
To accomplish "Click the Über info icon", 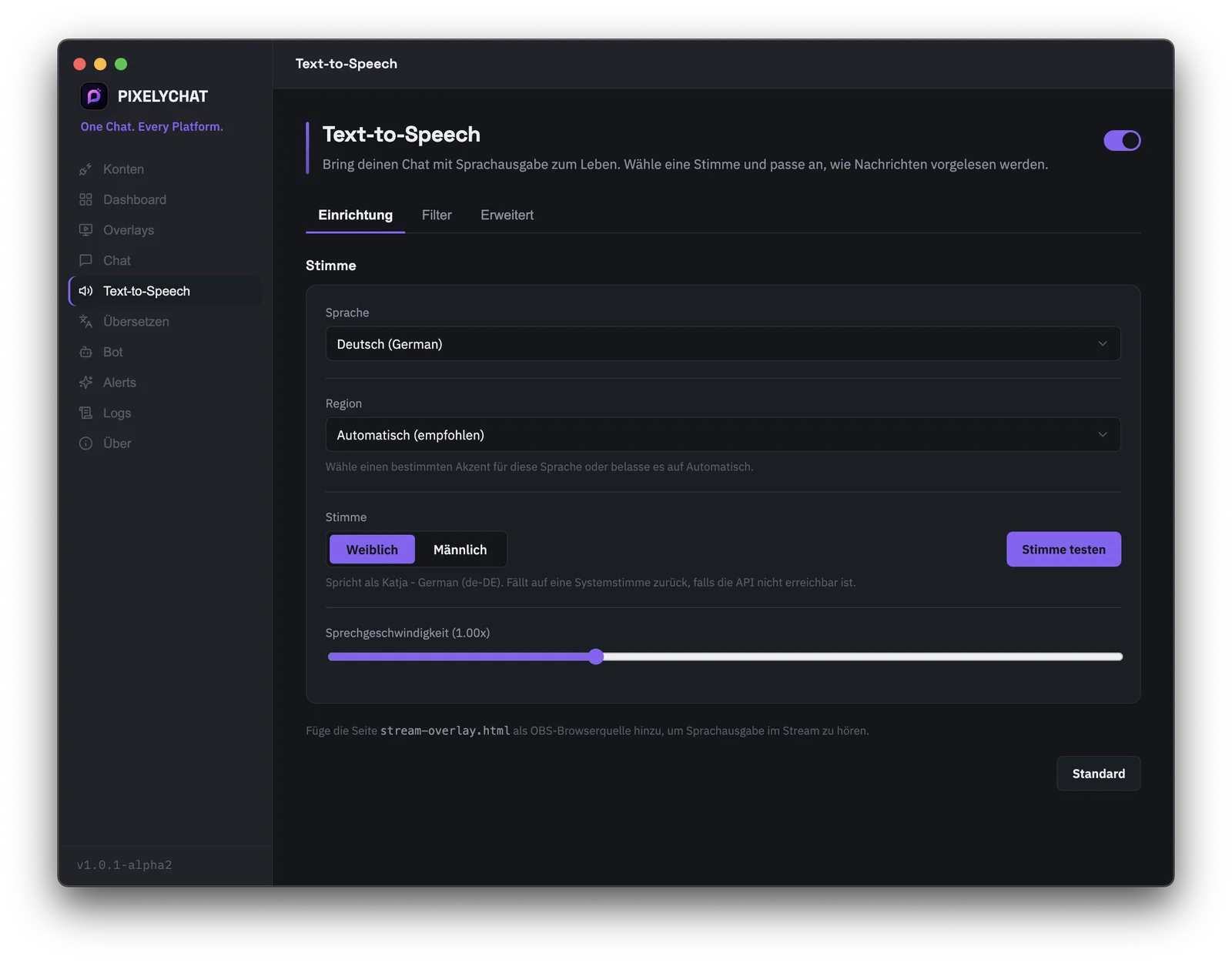I will (x=85, y=443).
